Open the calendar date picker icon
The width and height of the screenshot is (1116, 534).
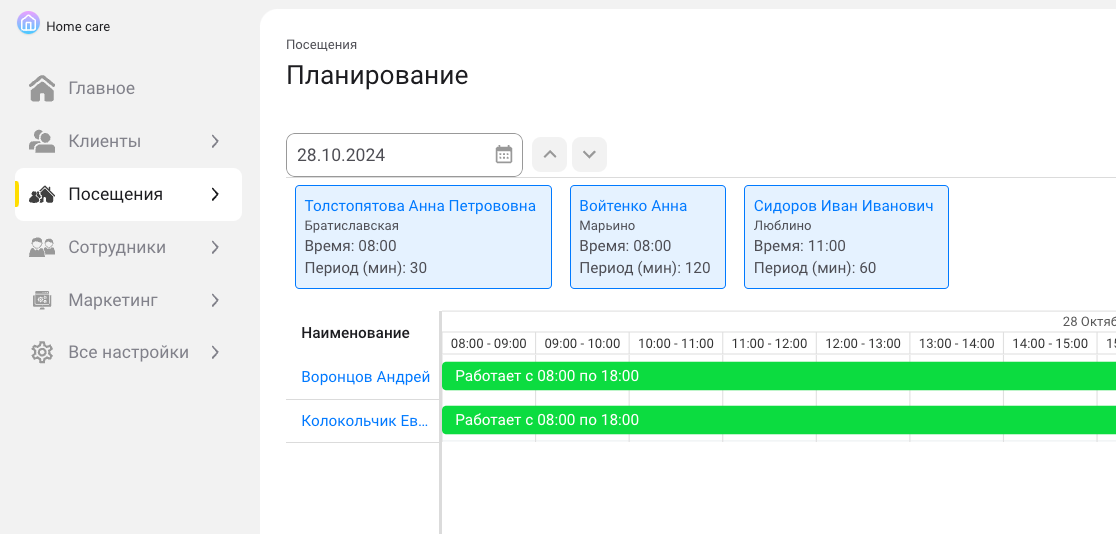(504, 155)
